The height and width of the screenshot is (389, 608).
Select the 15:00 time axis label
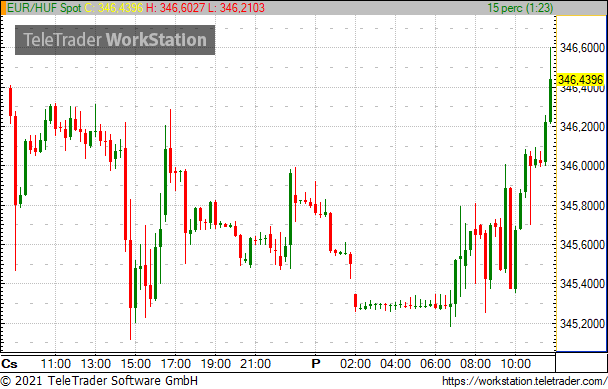(135, 364)
